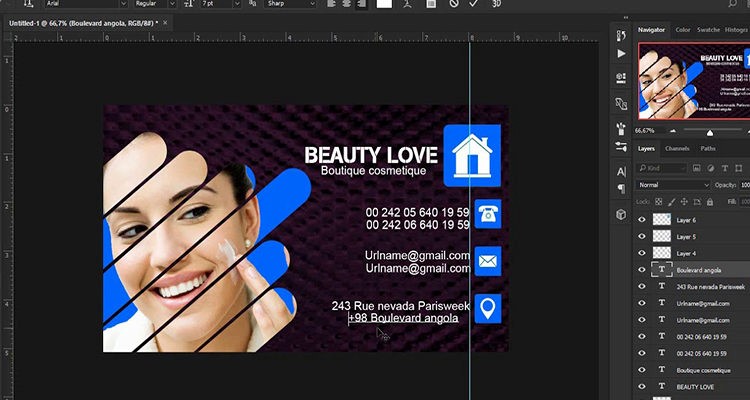Screen dimensions: 750x400
Task: Open the 7 pt font size dropdown
Action: (x=221, y=3)
